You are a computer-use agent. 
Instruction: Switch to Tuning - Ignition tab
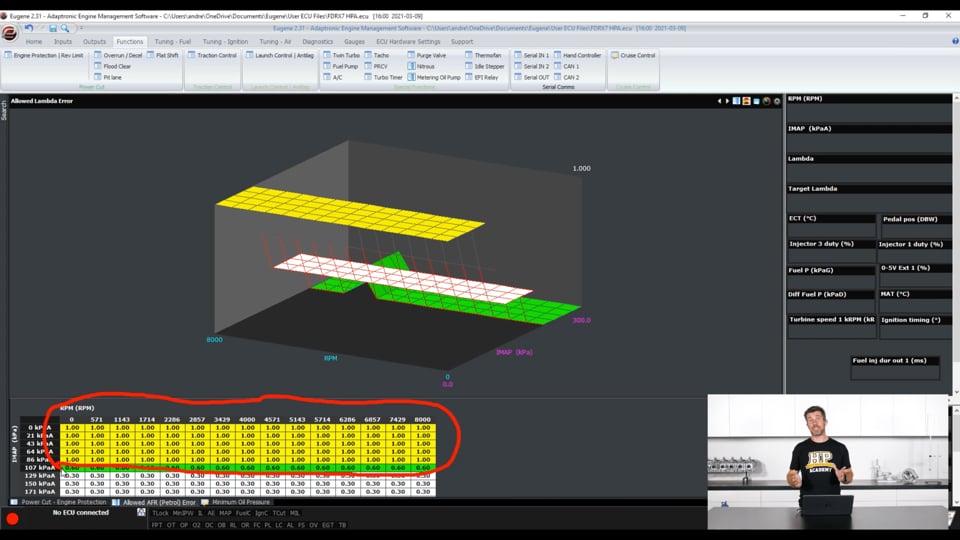tap(225, 42)
